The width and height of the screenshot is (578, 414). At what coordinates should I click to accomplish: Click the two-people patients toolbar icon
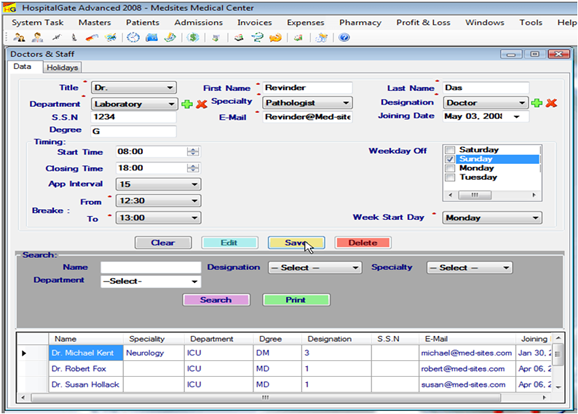pos(19,38)
